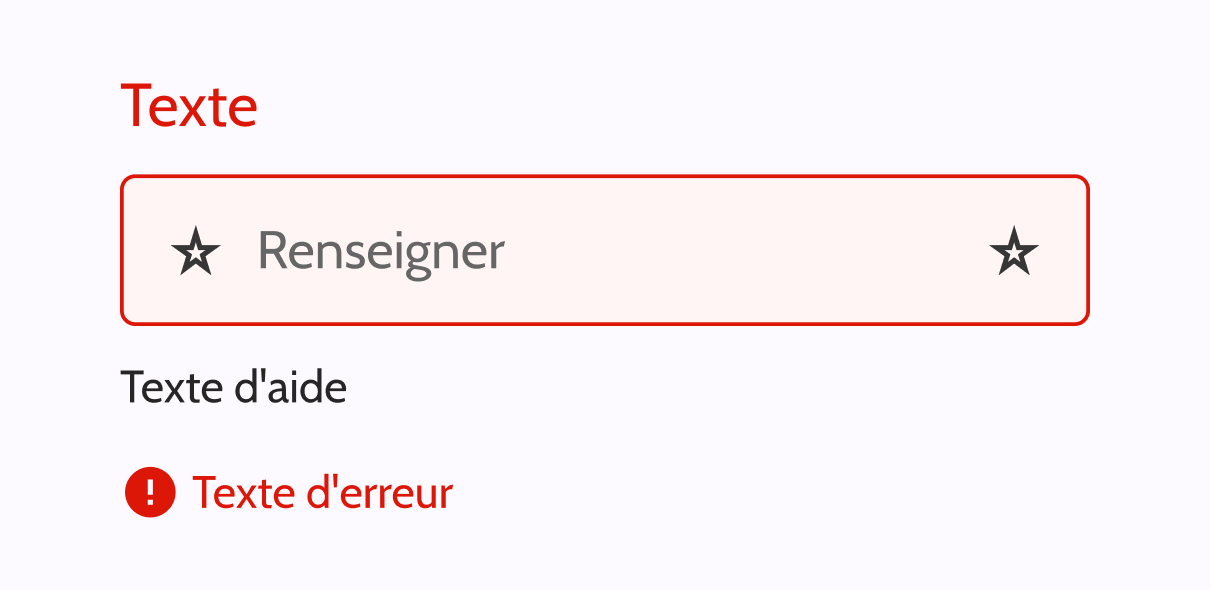Select the red 'Texte' heading

pos(189,104)
